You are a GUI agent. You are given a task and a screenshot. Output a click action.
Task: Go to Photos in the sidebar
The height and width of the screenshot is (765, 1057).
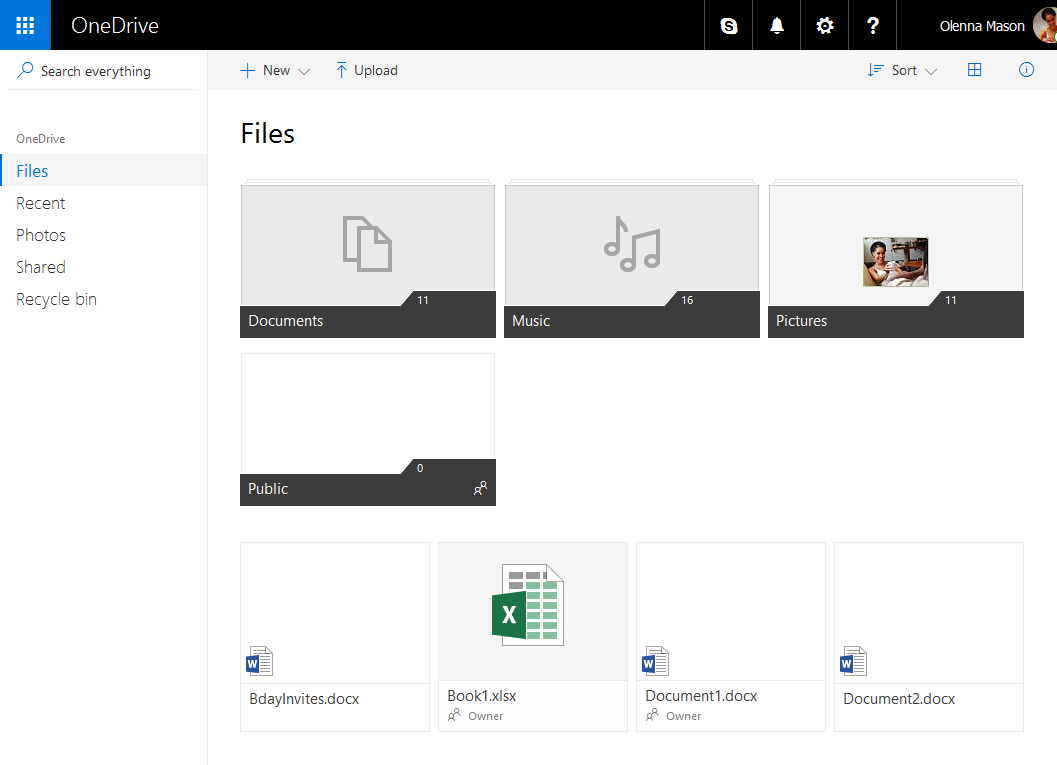coord(41,235)
